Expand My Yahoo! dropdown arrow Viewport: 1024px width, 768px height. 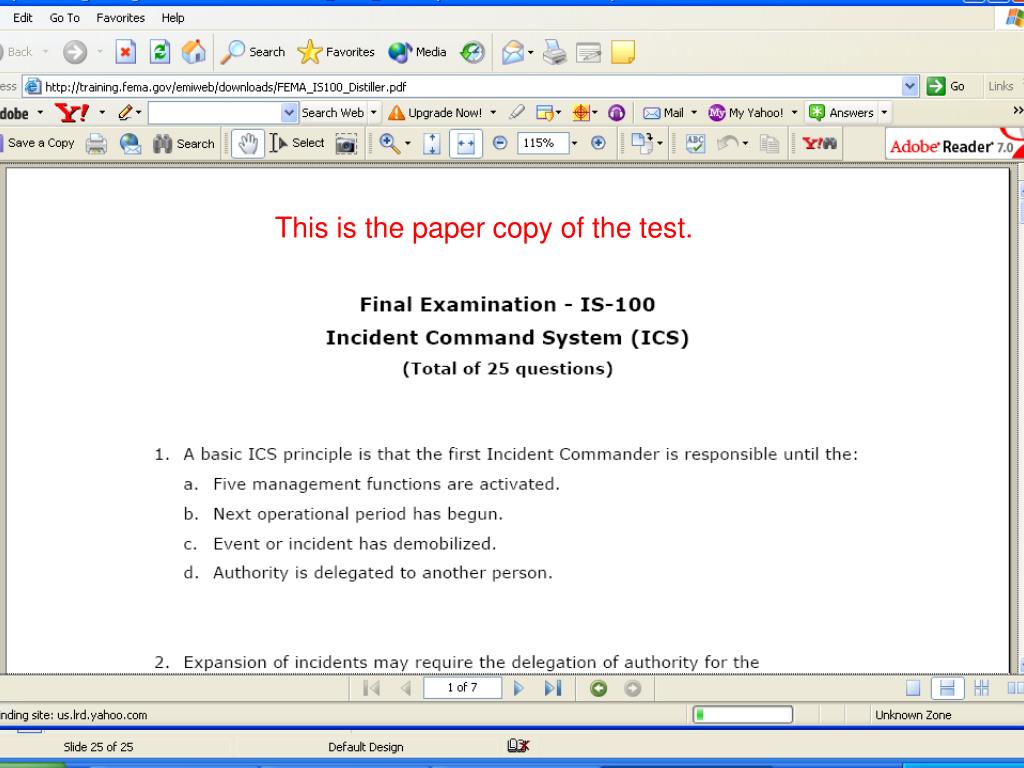click(794, 113)
